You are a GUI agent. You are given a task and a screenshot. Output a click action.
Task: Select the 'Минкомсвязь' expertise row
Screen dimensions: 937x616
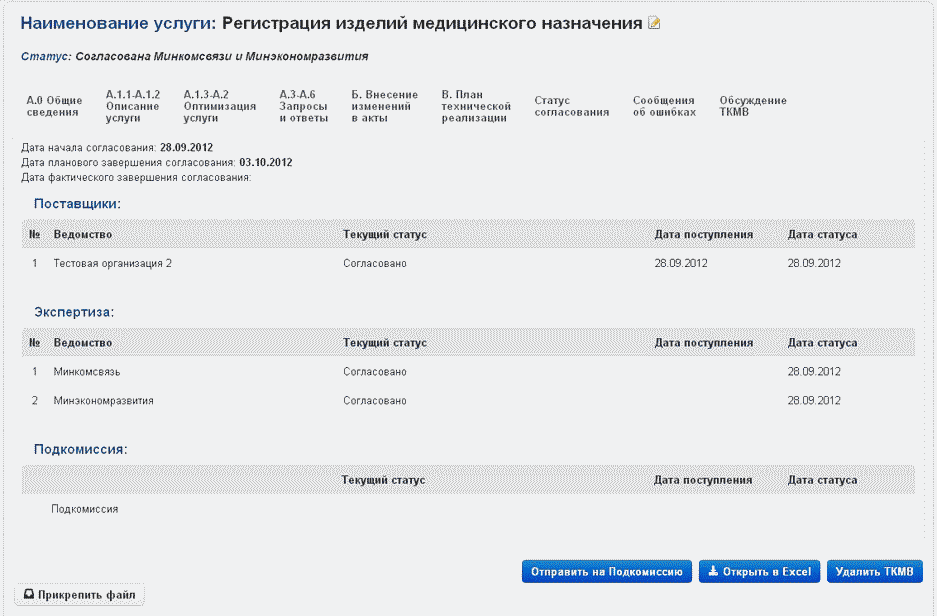[87, 372]
